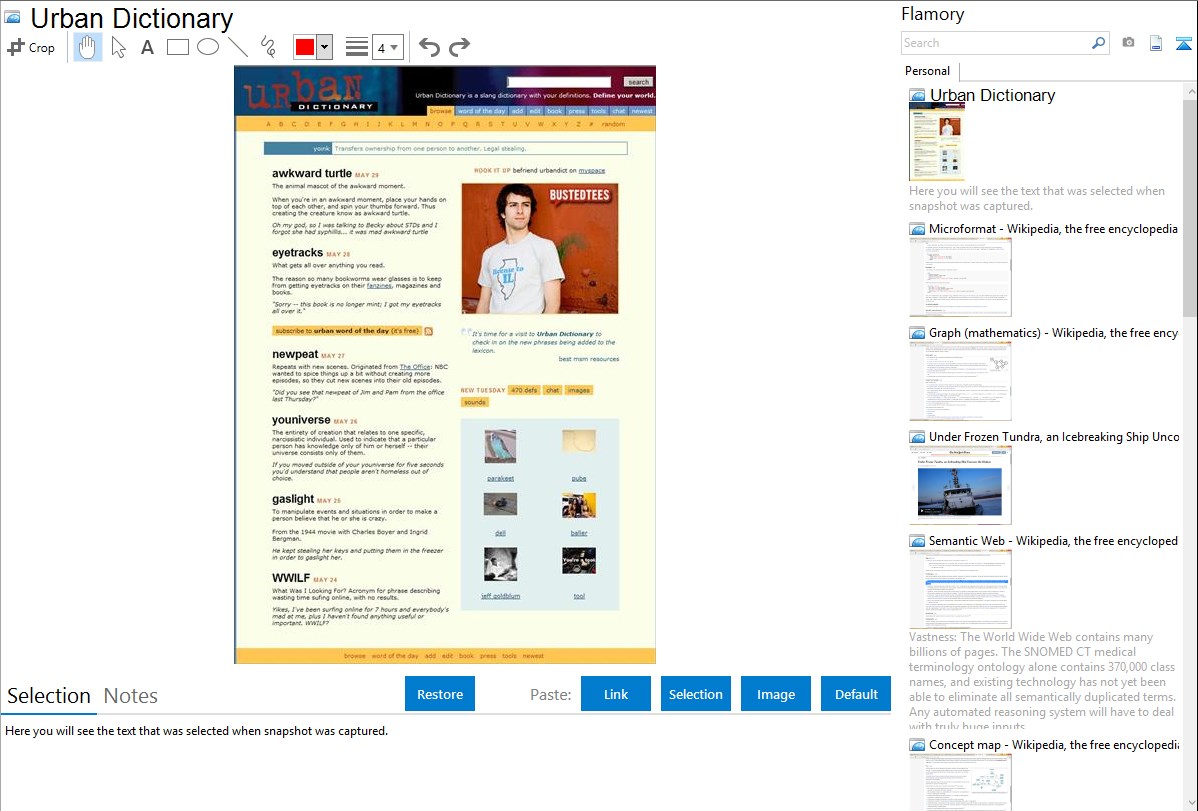Click the snapshot icon beside Semantic Web

[917, 541]
